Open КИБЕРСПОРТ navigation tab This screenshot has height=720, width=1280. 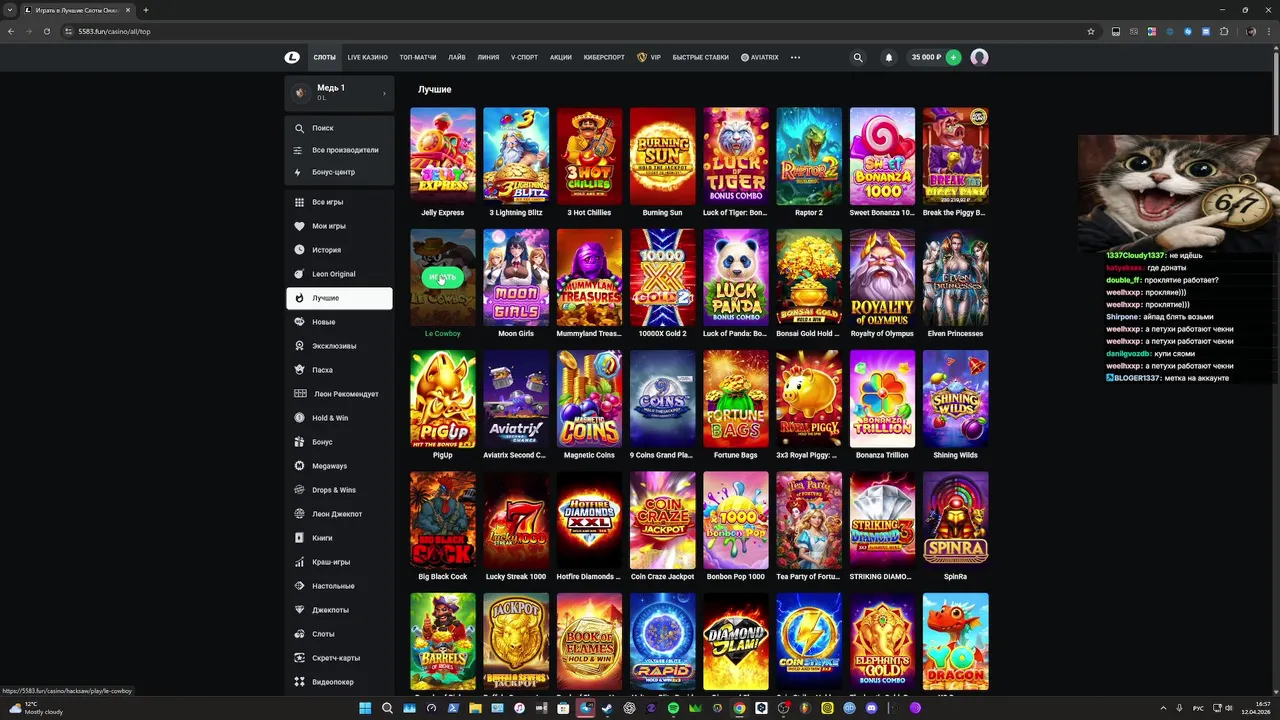(x=604, y=58)
